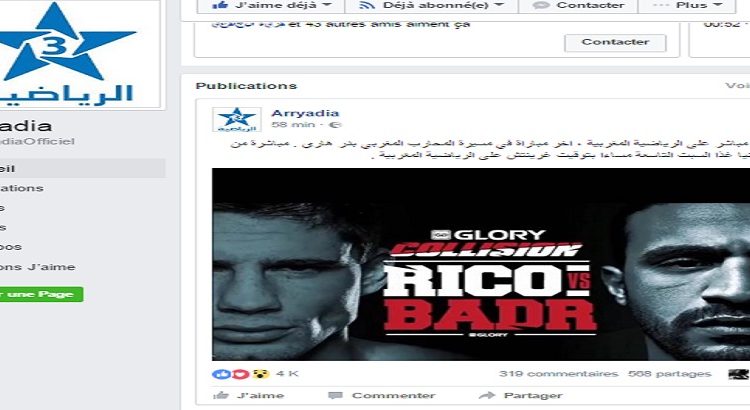The width and height of the screenshot is (750, 410).
Task: Click the green create une Page button
Action: [x=41, y=294]
